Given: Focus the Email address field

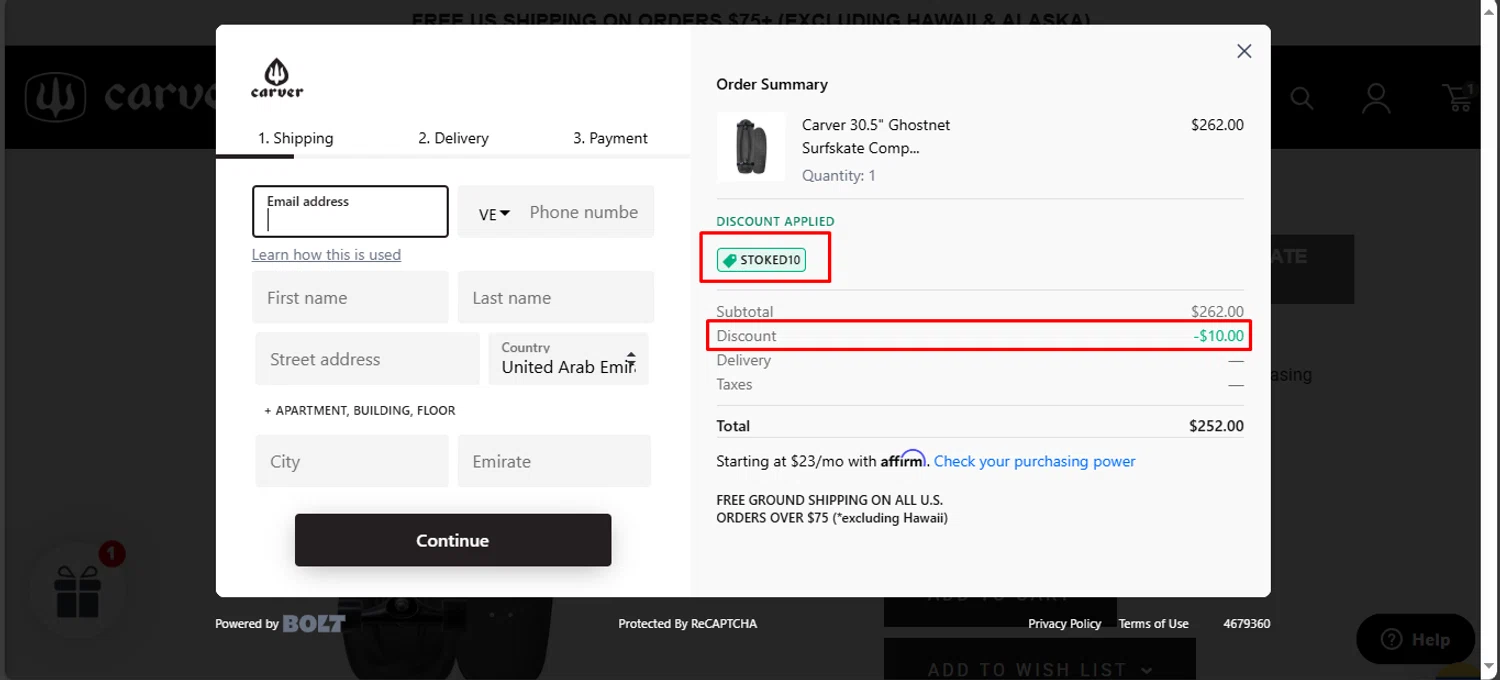Looking at the screenshot, I should click(x=350, y=211).
